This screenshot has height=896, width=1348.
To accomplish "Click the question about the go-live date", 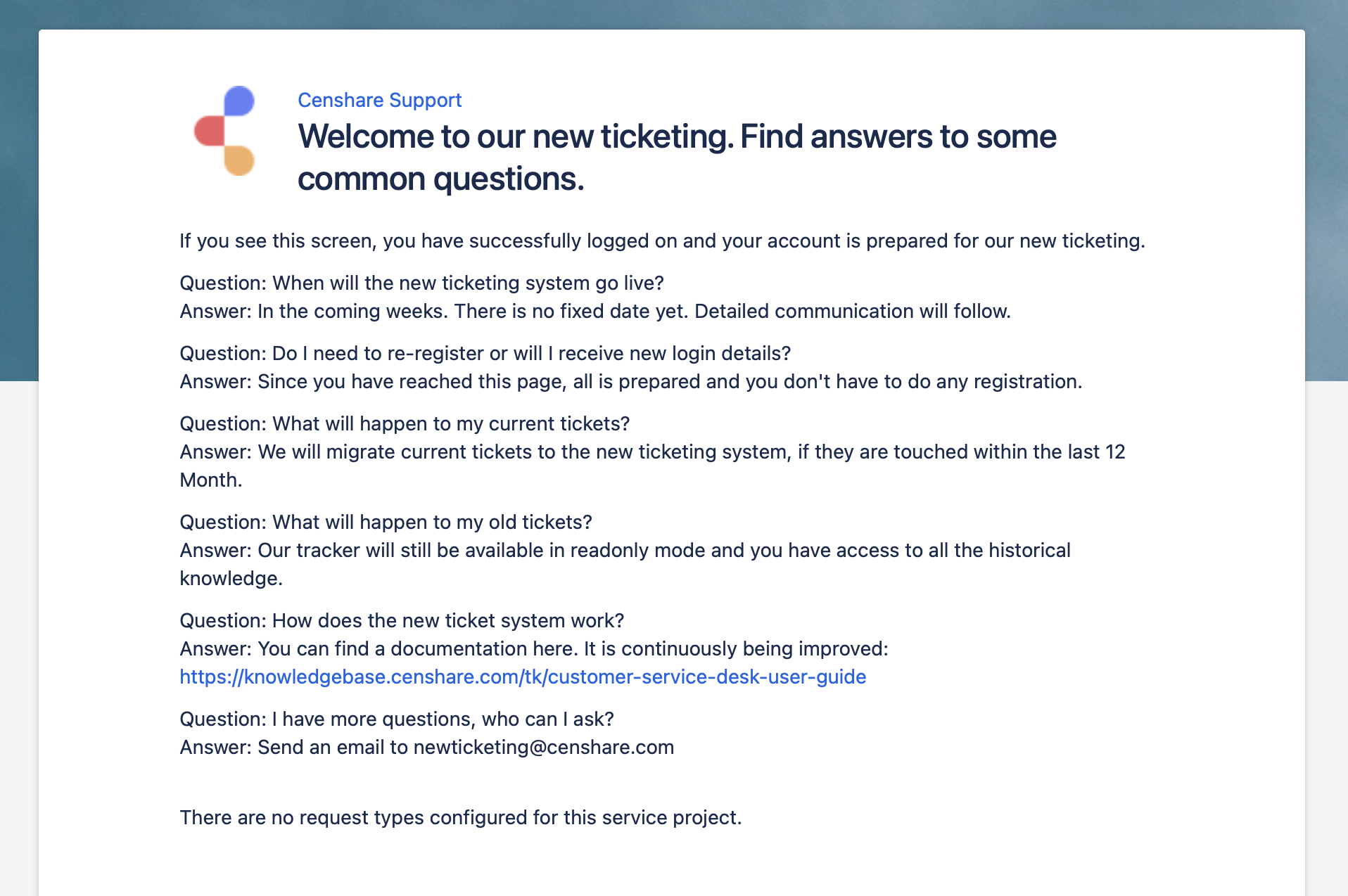I will [421, 283].
